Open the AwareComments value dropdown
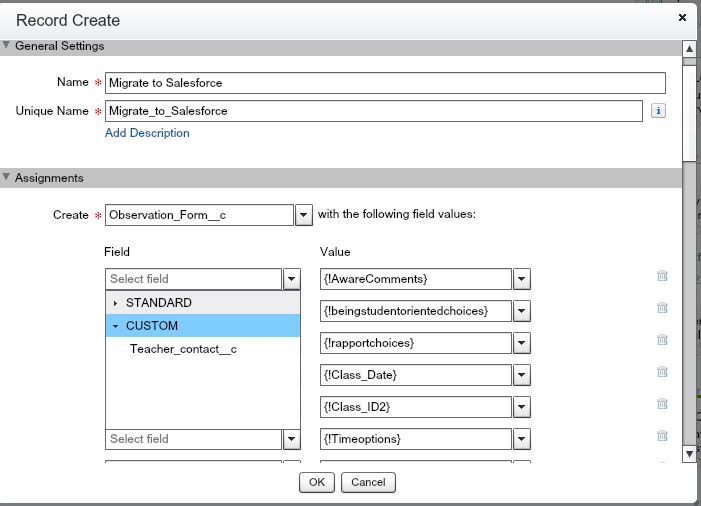The image size is (701, 506). (x=522, y=279)
